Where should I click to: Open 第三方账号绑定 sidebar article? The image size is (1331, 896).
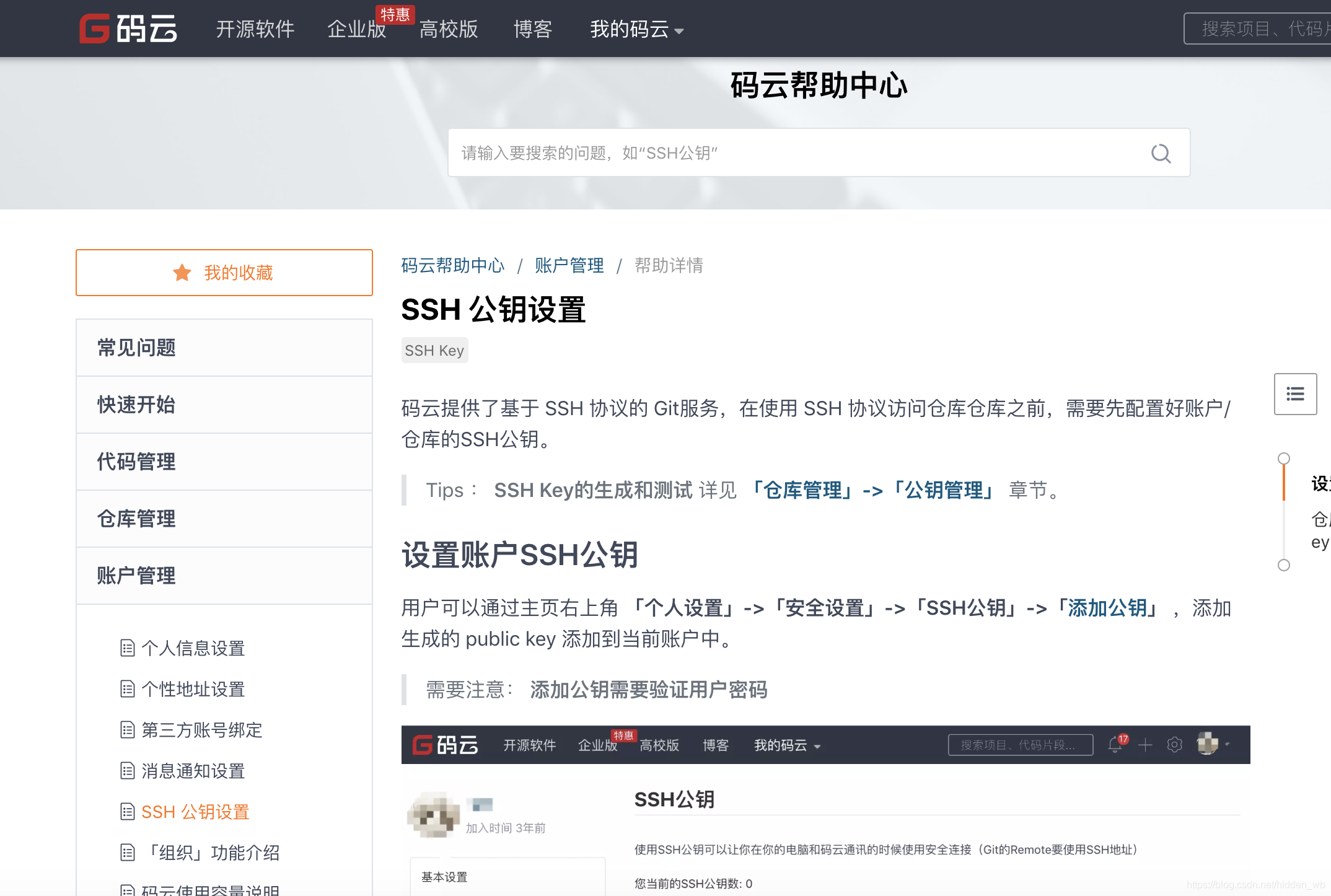pos(202,730)
